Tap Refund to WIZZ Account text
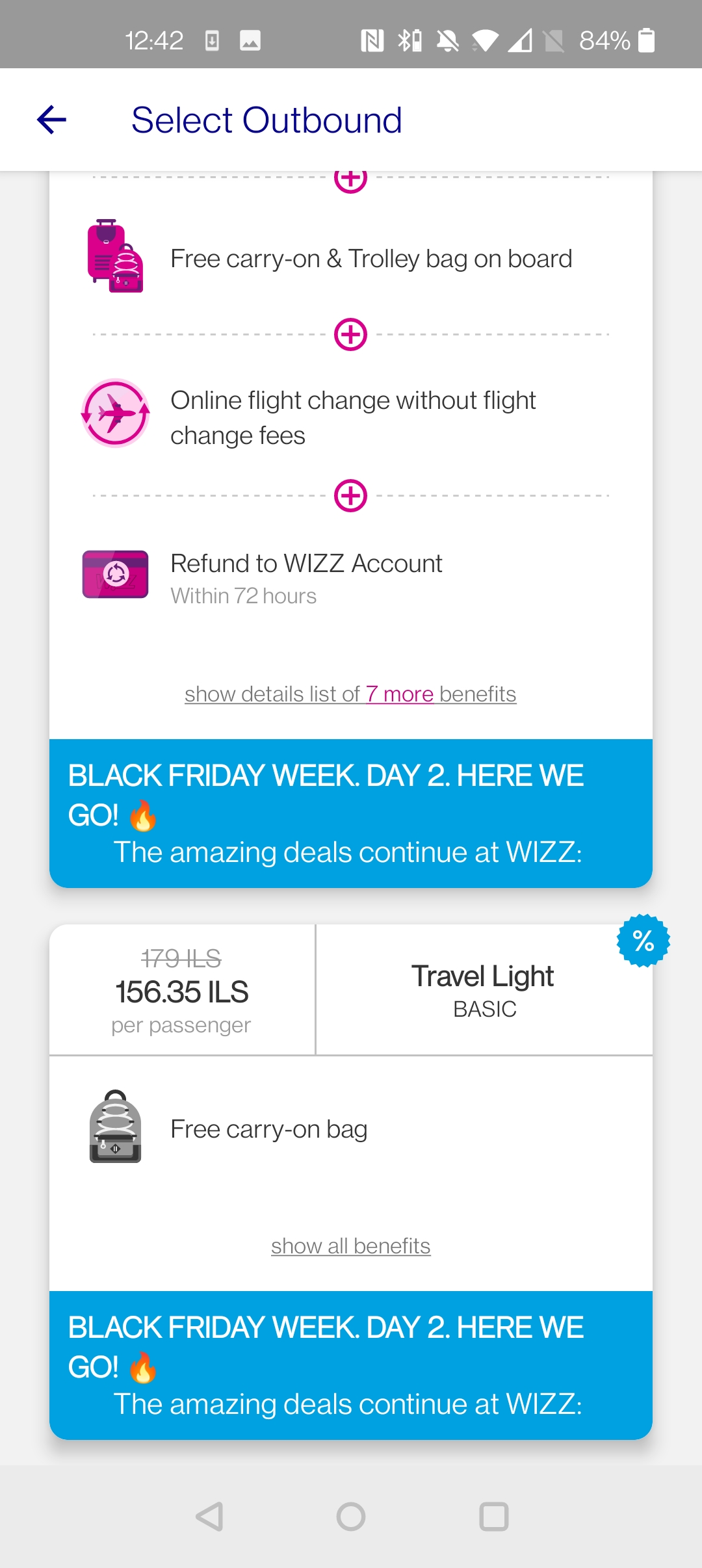702x1568 pixels. pyautogui.click(x=306, y=564)
